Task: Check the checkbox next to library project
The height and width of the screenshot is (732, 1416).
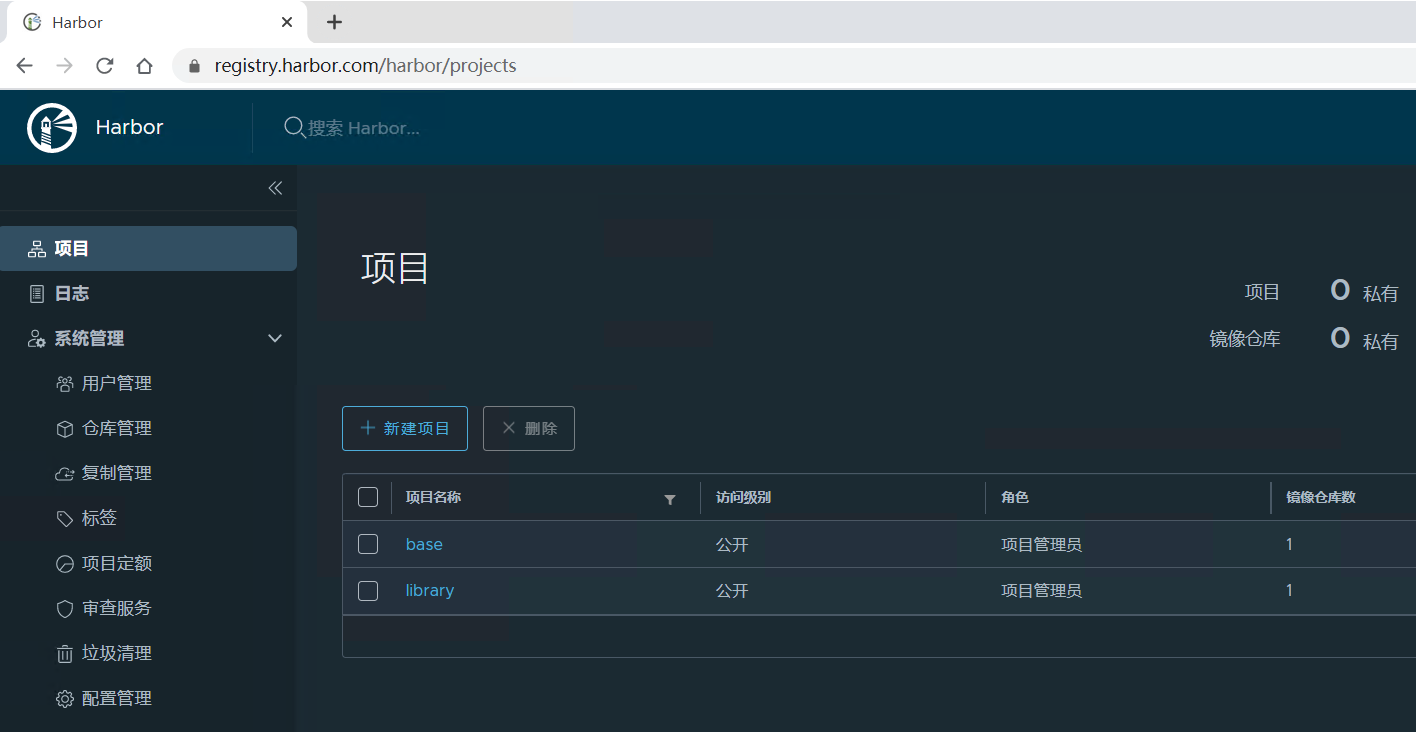Action: click(x=367, y=590)
